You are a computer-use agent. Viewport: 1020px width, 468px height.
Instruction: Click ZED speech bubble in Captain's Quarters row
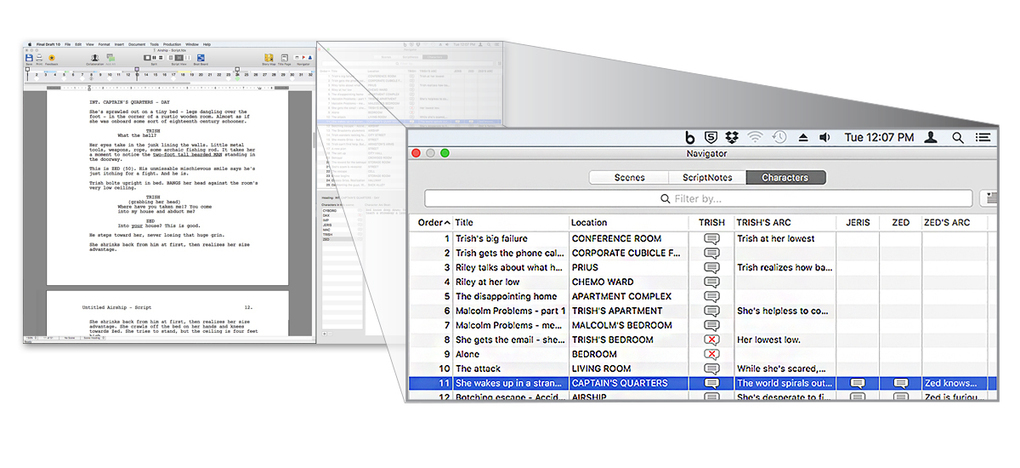tap(901, 383)
